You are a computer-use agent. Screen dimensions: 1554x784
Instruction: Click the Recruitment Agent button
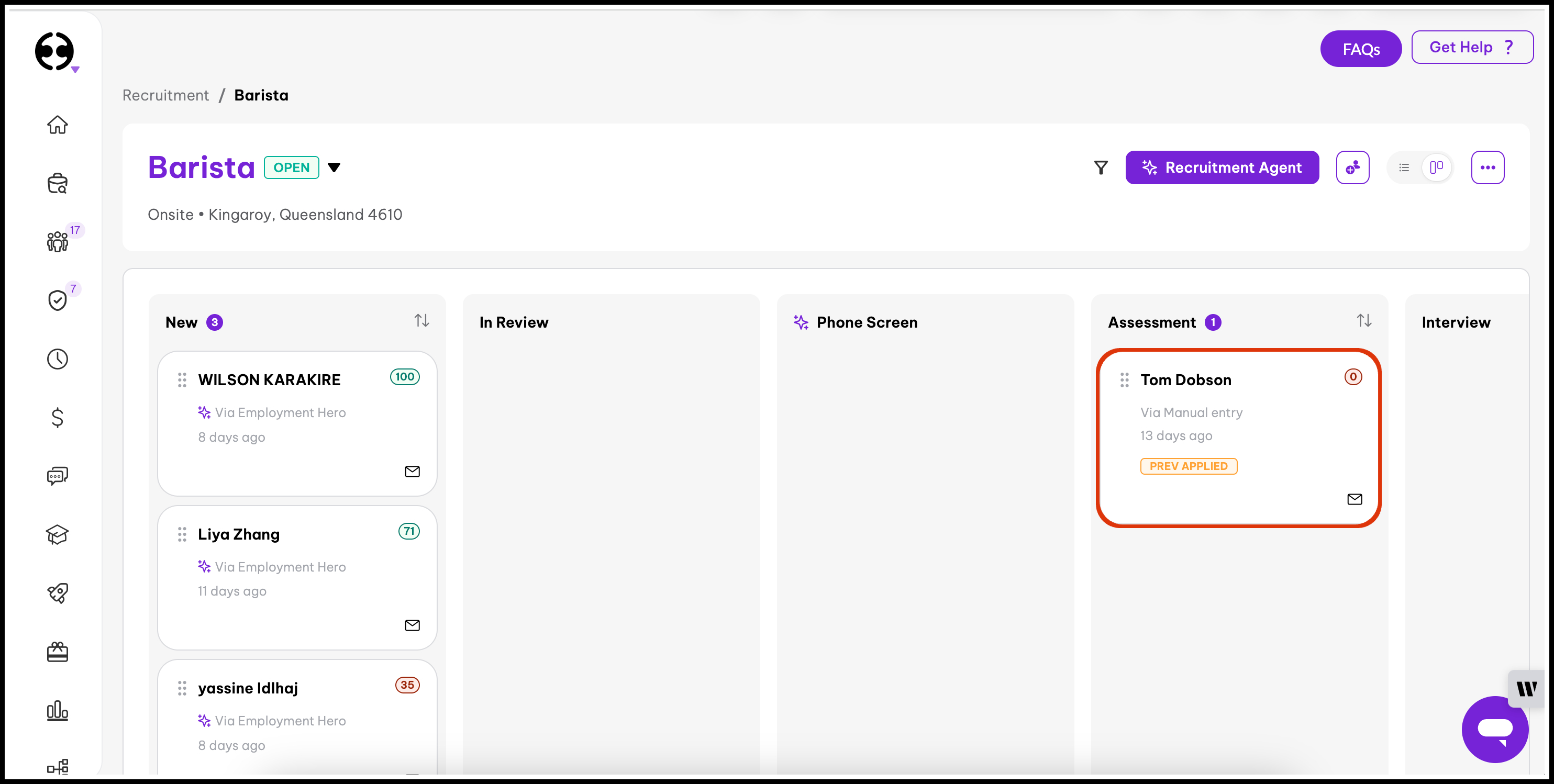(x=1222, y=167)
